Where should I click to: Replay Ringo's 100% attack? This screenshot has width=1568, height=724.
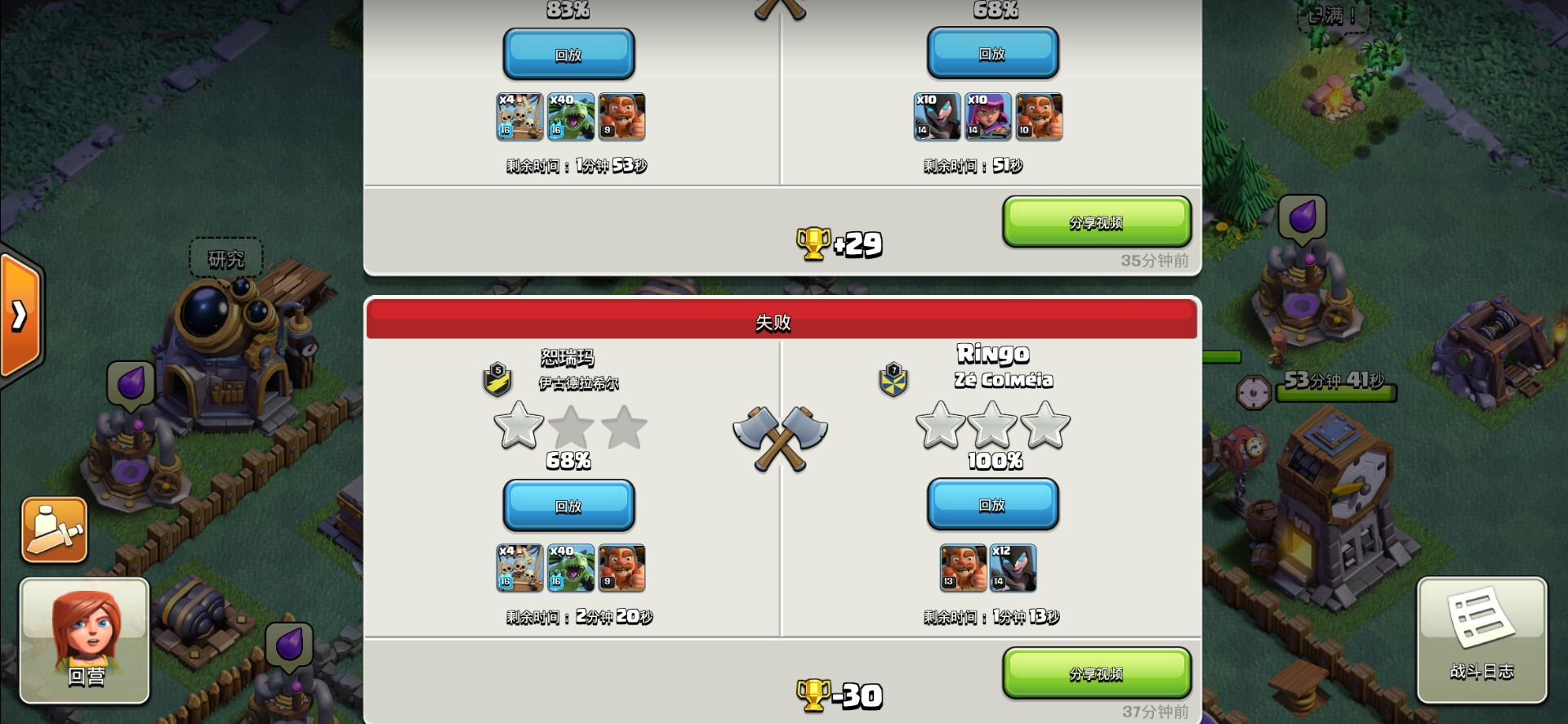point(992,505)
